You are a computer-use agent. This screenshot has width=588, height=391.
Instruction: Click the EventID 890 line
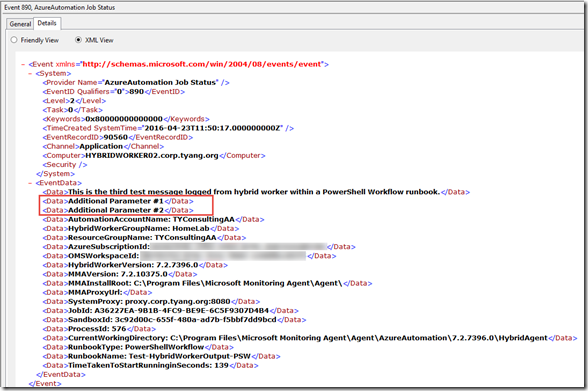coord(114,91)
